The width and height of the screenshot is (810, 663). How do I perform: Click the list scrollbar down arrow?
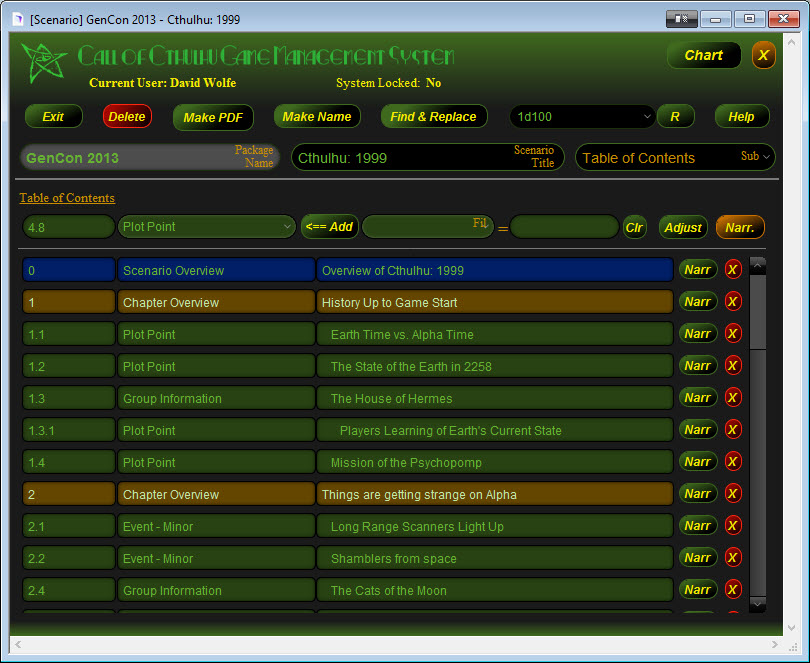[x=757, y=604]
